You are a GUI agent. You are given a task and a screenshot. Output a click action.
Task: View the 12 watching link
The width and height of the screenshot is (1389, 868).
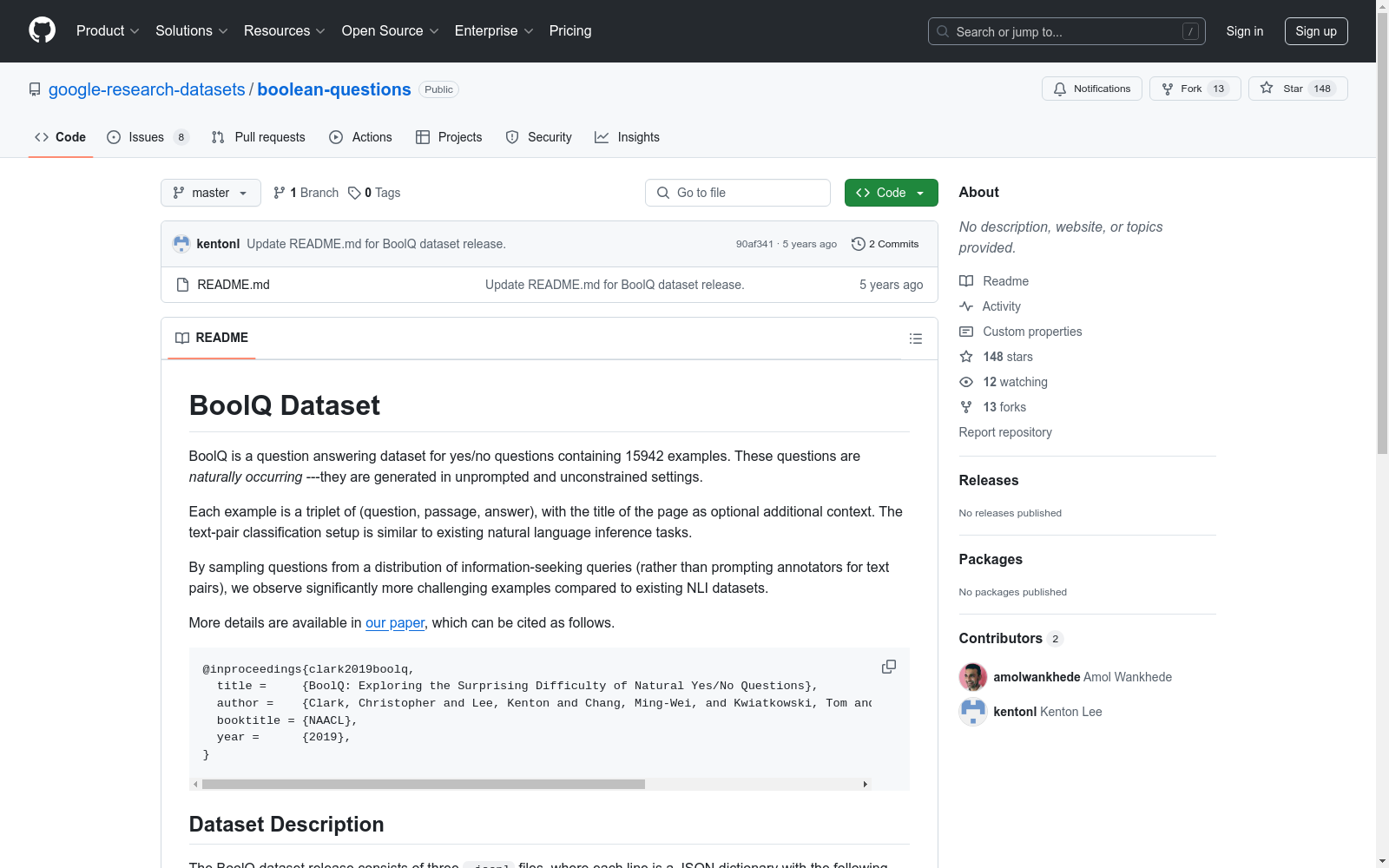[x=1004, y=382]
